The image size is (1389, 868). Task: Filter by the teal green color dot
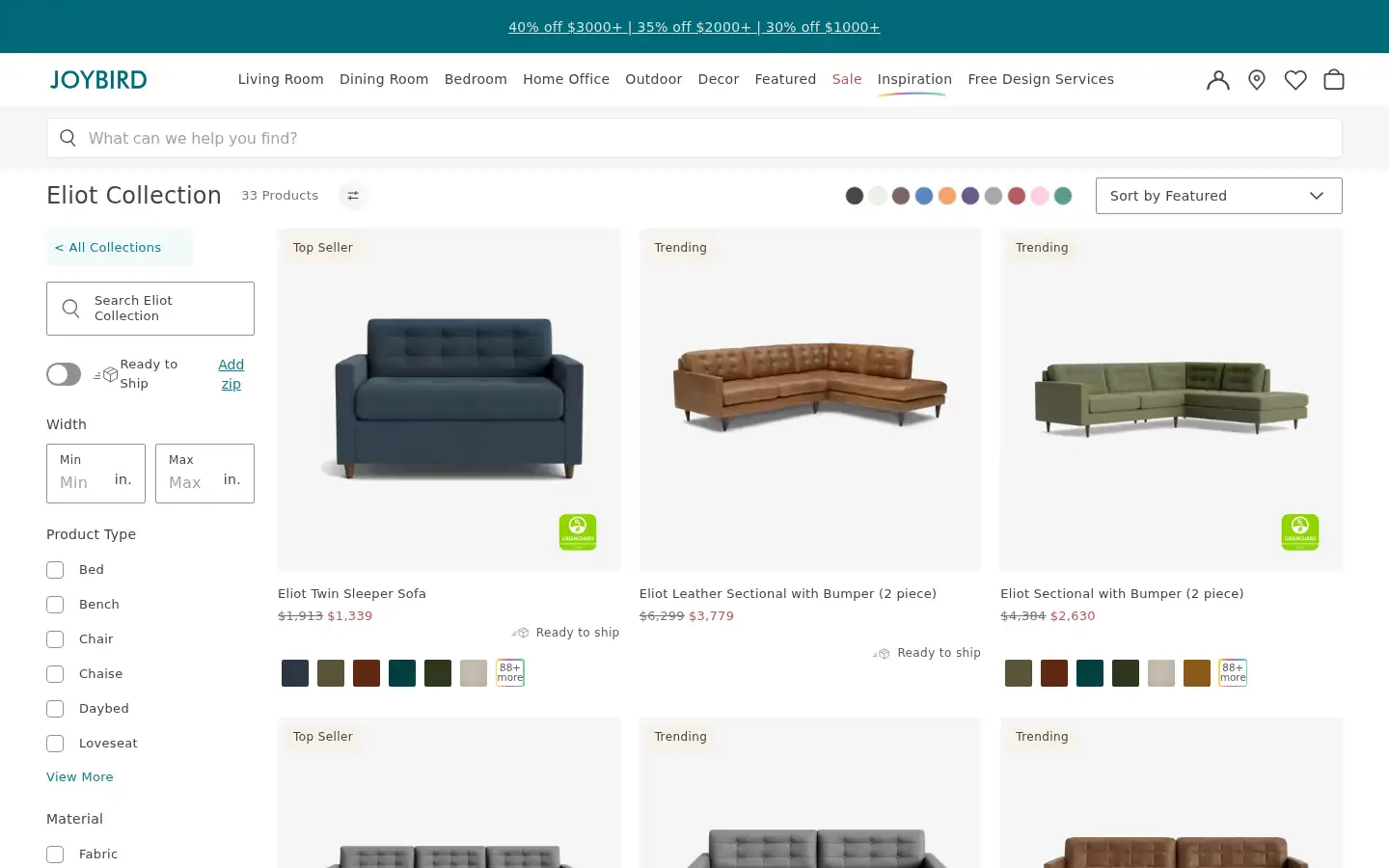(1063, 196)
